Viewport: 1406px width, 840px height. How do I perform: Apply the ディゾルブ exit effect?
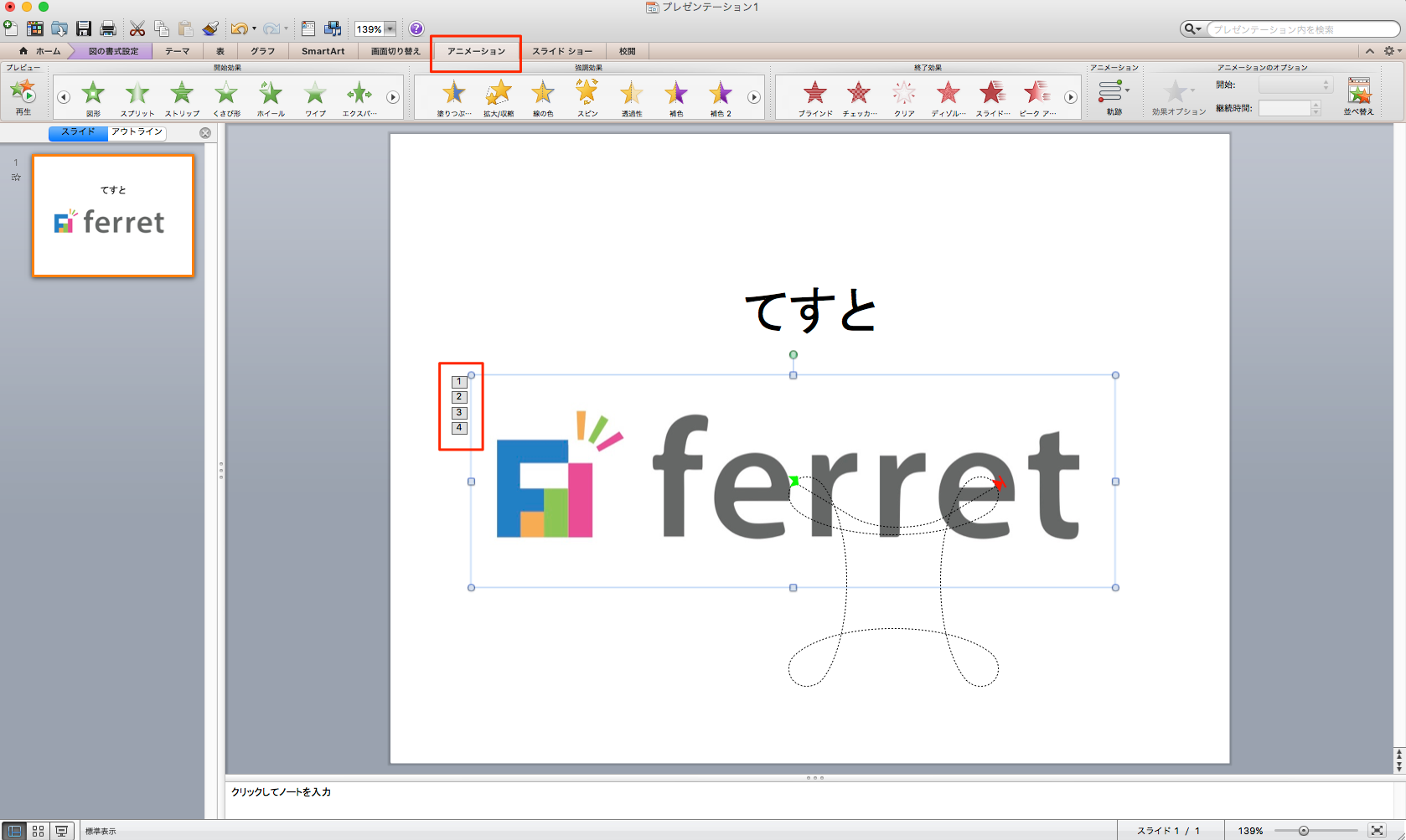click(949, 98)
